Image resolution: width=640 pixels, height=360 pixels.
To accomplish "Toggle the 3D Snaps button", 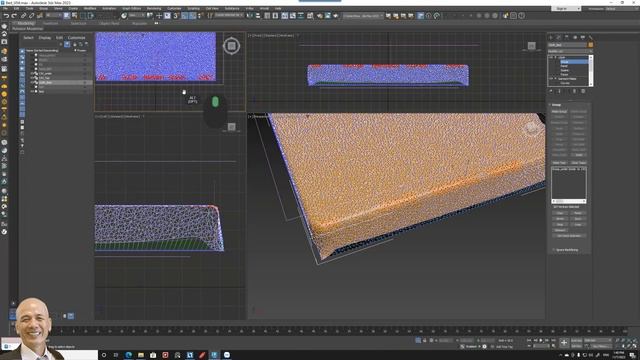I will 176,16.
